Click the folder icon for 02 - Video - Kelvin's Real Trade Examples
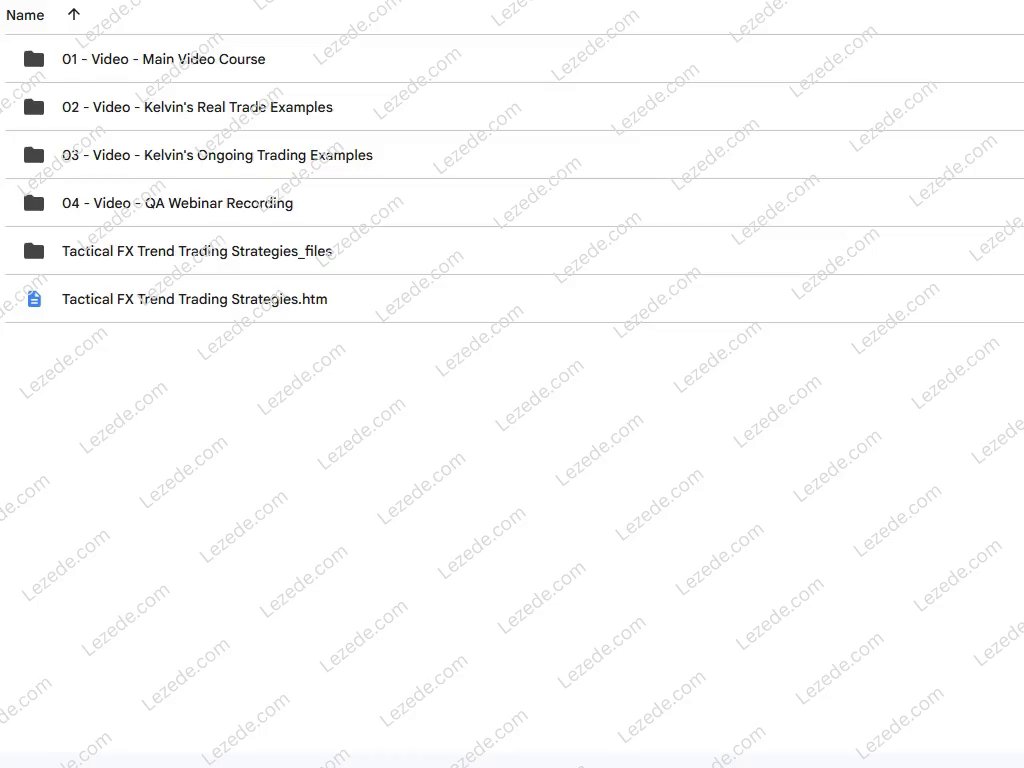Screen dimensions: 1024x768 [x=34, y=107]
